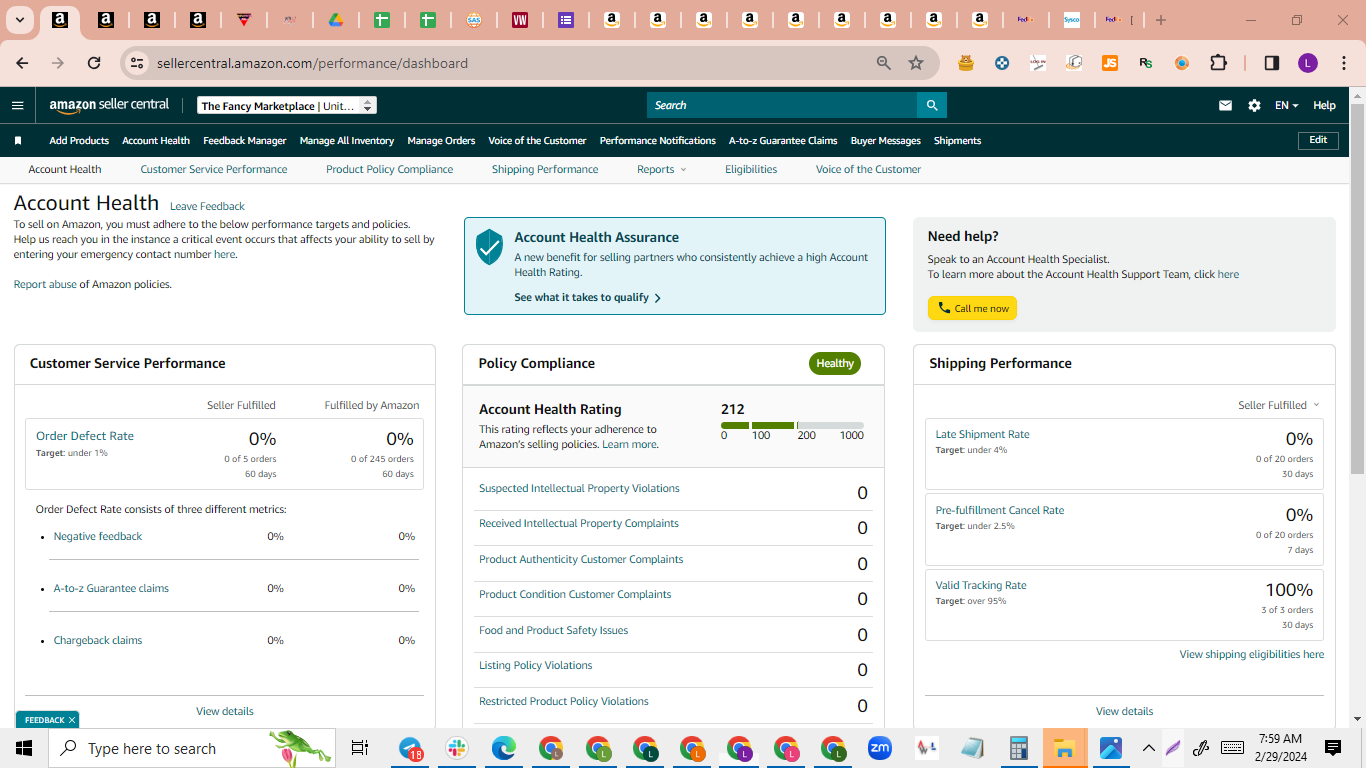Open Microsoft Edge from the taskbar
Image resolution: width=1366 pixels, height=768 pixels.
point(504,748)
